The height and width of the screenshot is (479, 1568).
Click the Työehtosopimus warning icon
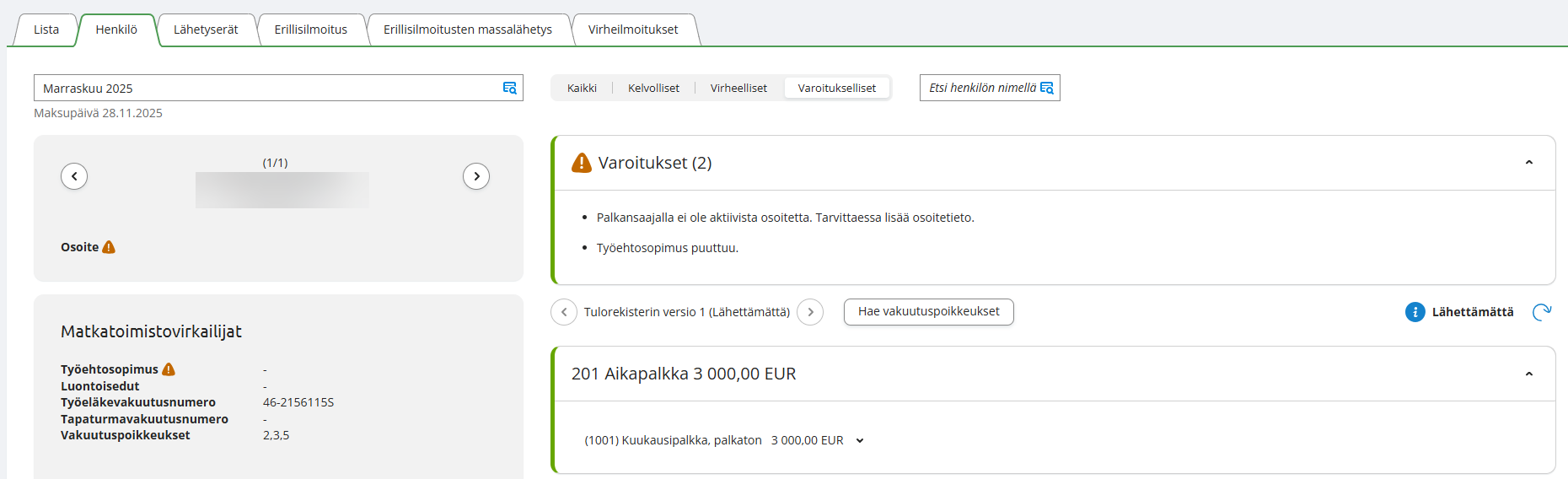pyautogui.click(x=169, y=369)
